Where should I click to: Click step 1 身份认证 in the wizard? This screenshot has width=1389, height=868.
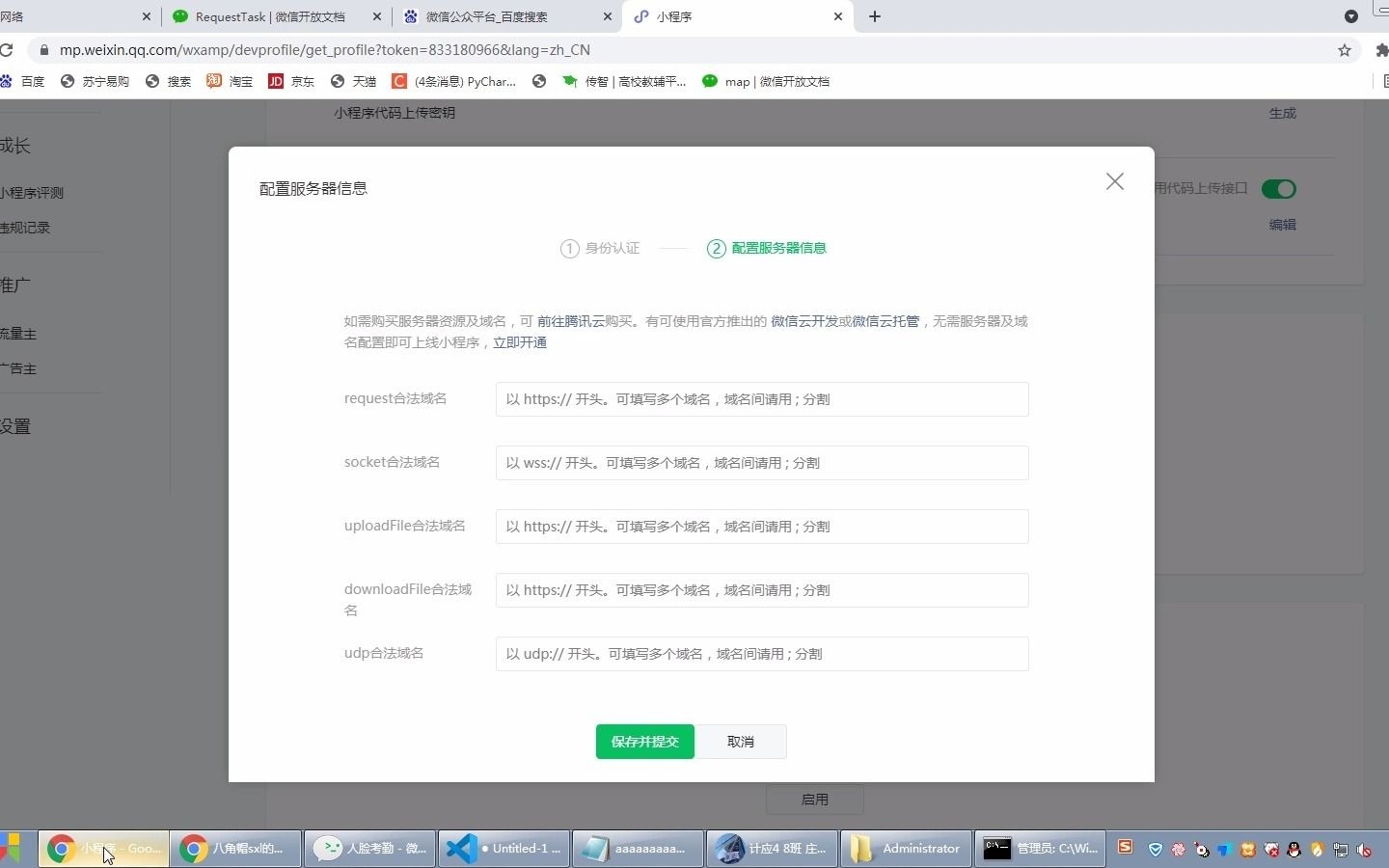coord(600,249)
